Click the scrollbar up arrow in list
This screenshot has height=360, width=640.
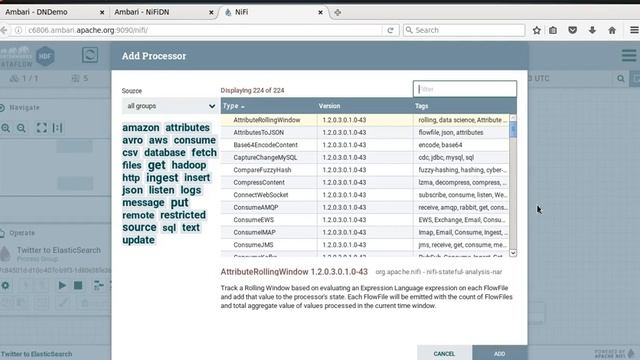(x=513, y=118)
